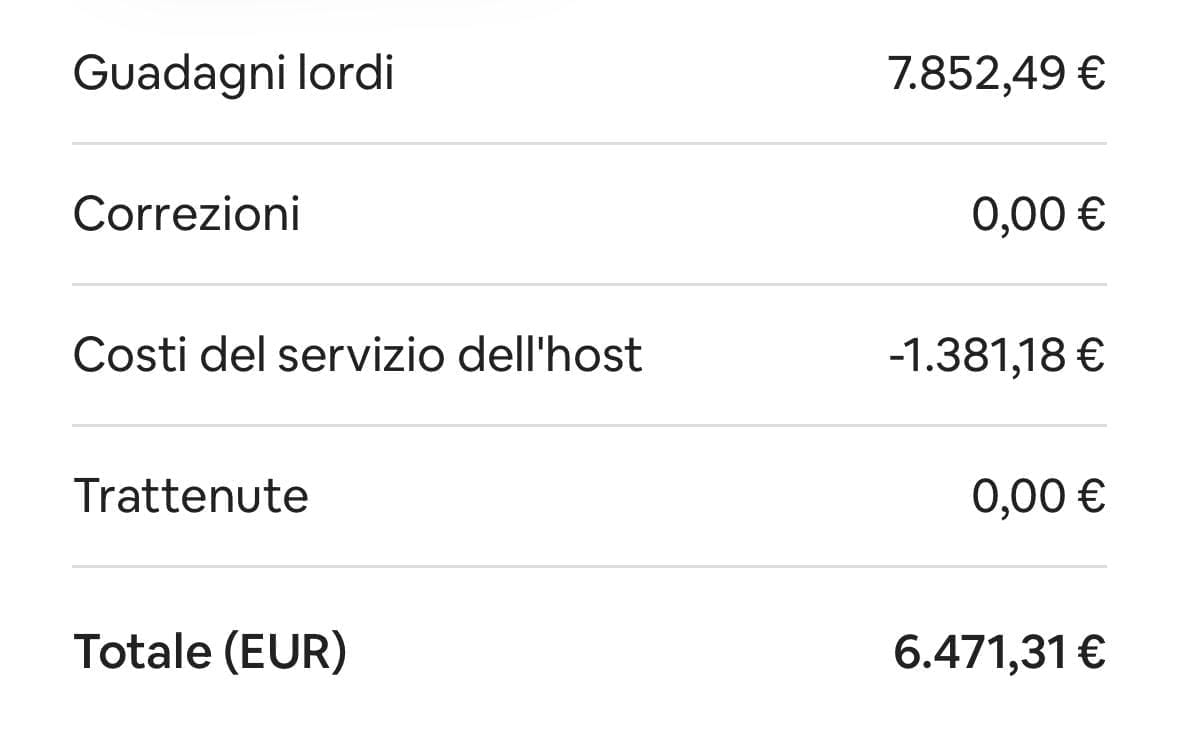Click the 7.852,49 € gross earnings amount

point(996,74)
